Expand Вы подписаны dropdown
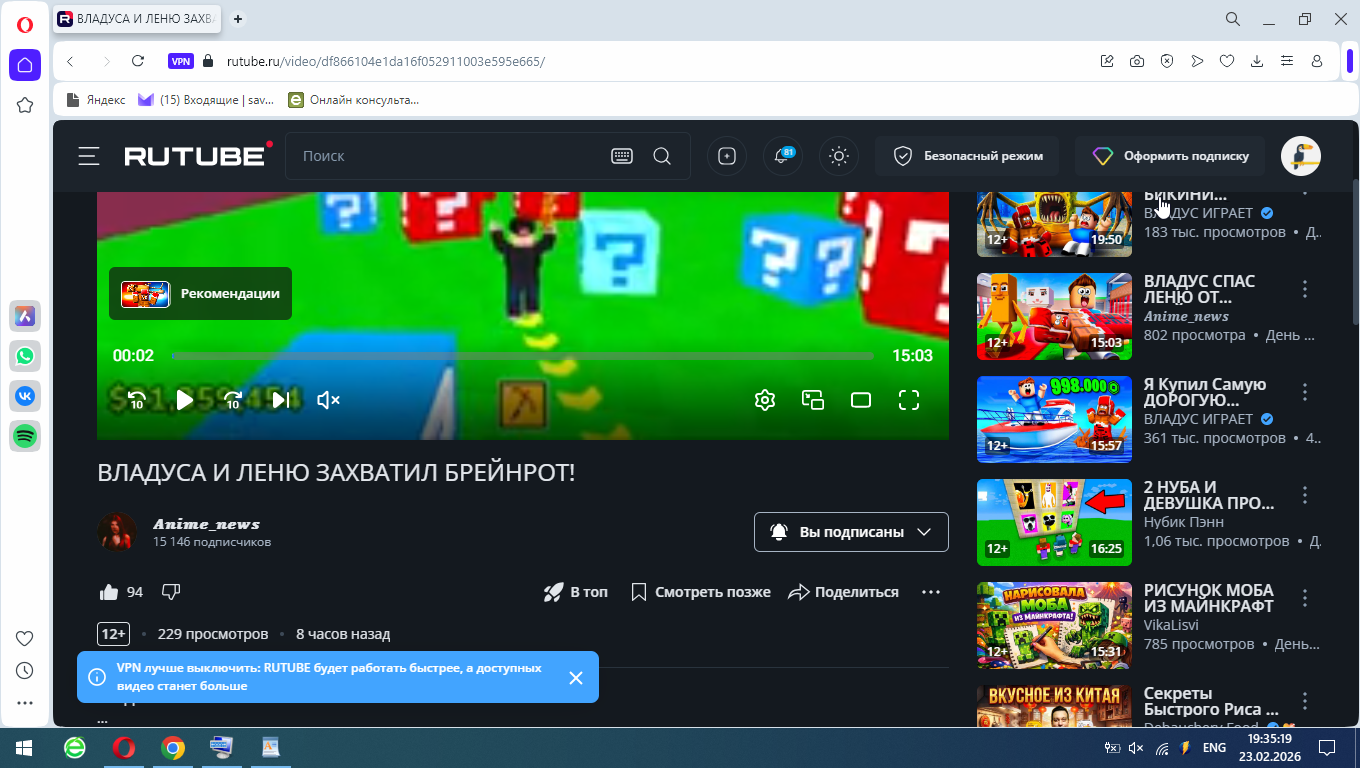Screen dimensions: 1360x768 tap(851, 532)
